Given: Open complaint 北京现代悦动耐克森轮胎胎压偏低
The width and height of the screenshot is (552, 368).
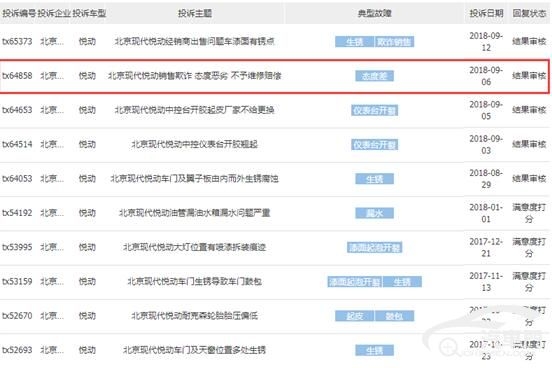Looking at the screenshot, I should click(x=195, y=316).
